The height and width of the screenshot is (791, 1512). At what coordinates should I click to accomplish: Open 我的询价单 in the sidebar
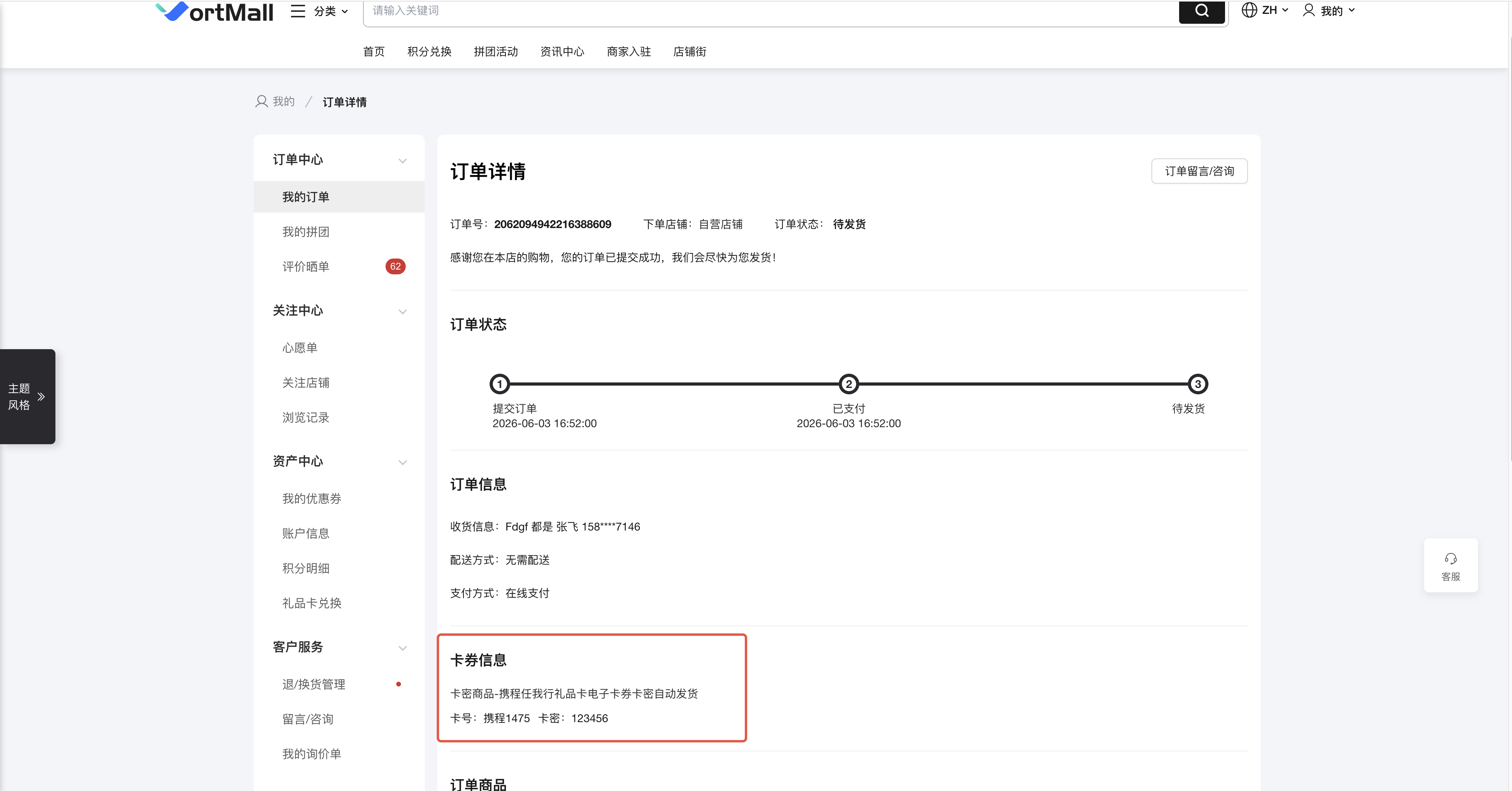click(x=312, y=754)
